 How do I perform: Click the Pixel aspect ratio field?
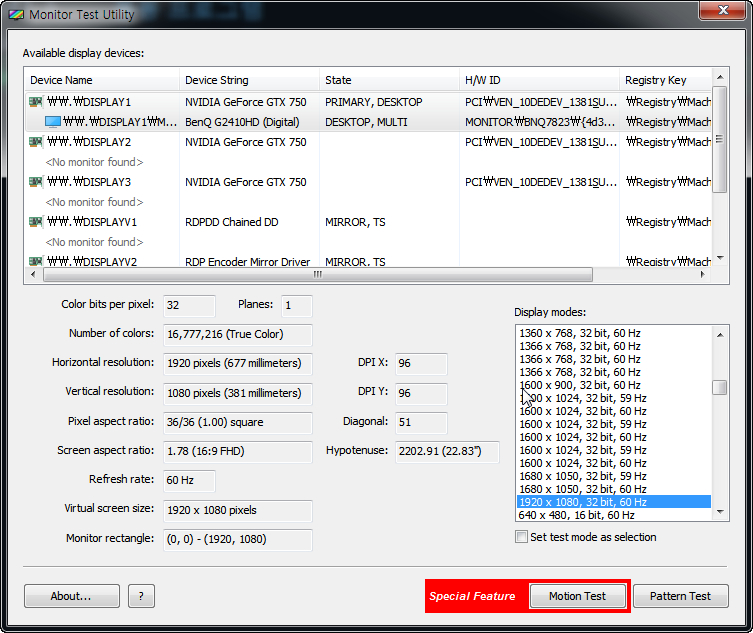[x=238, y=423]
